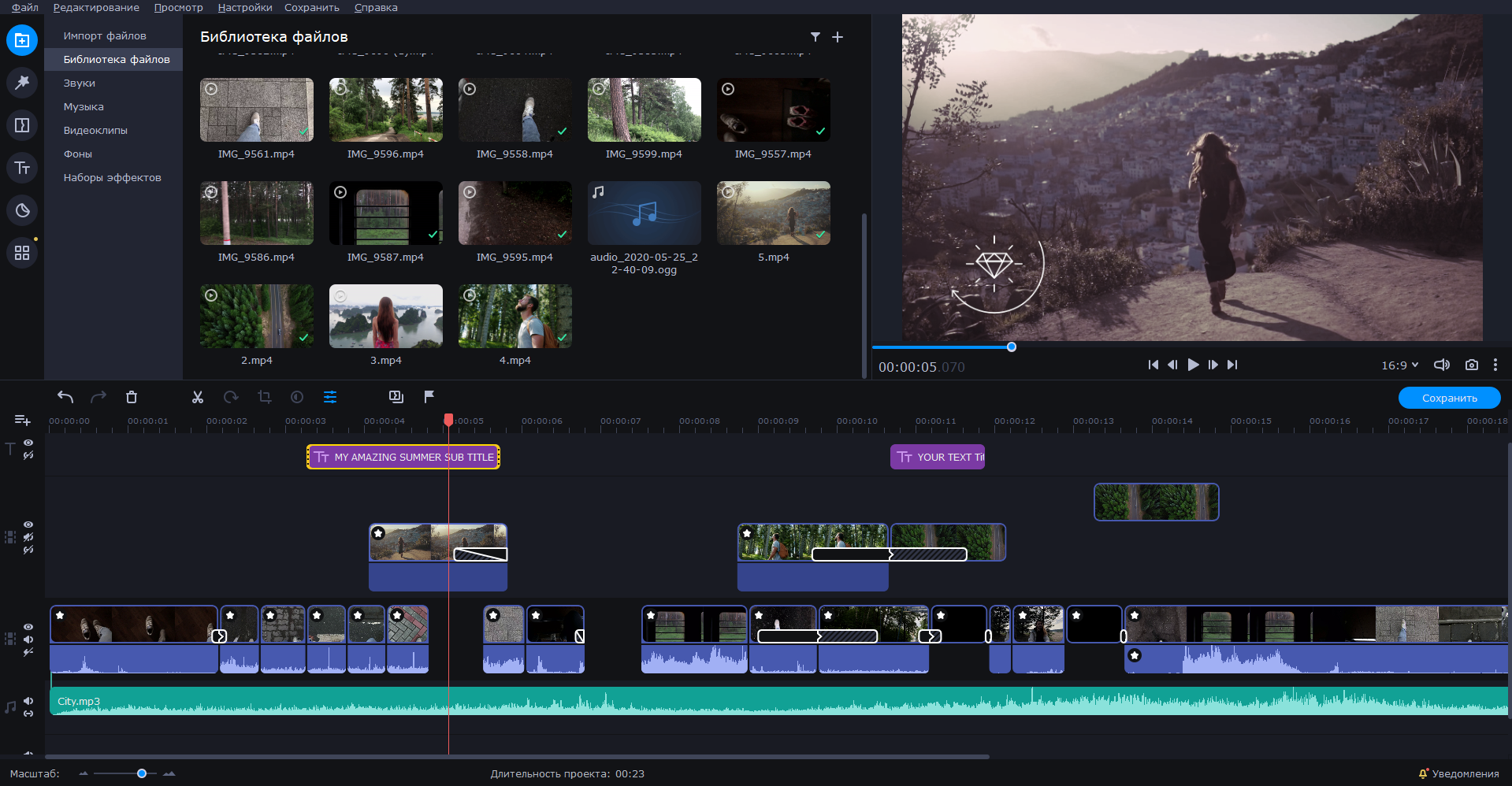Open the preview more options menu

1495,365
